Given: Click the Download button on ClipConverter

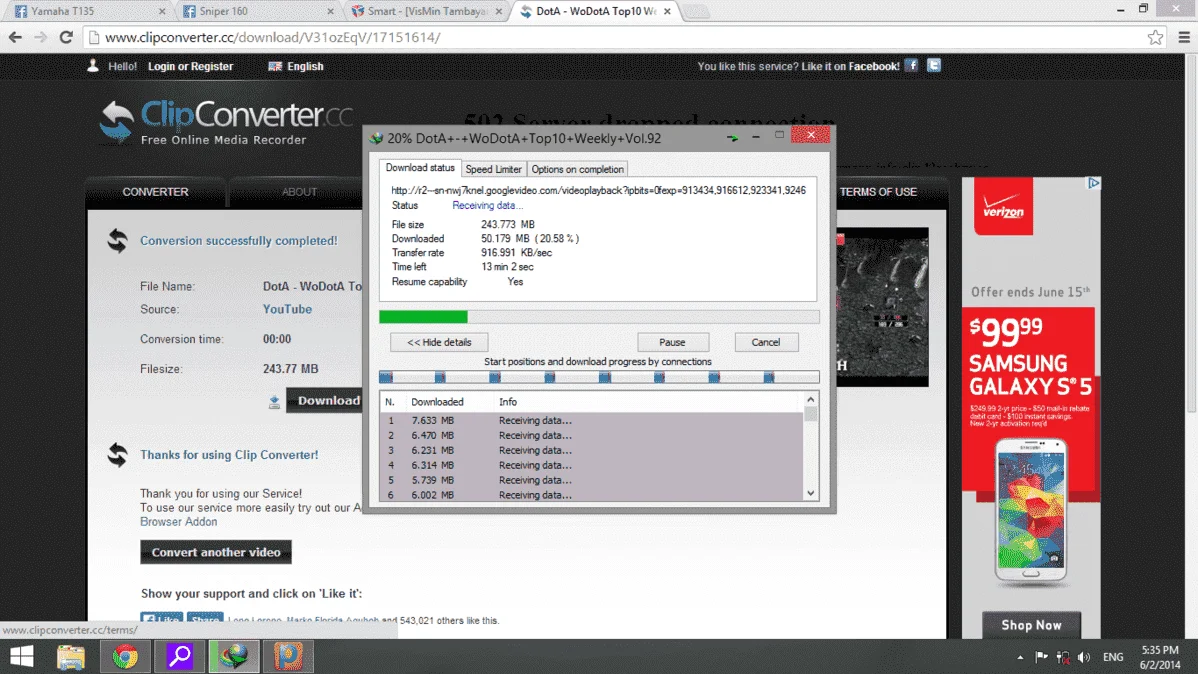Looking at the screenshot, I should [325, 400].
